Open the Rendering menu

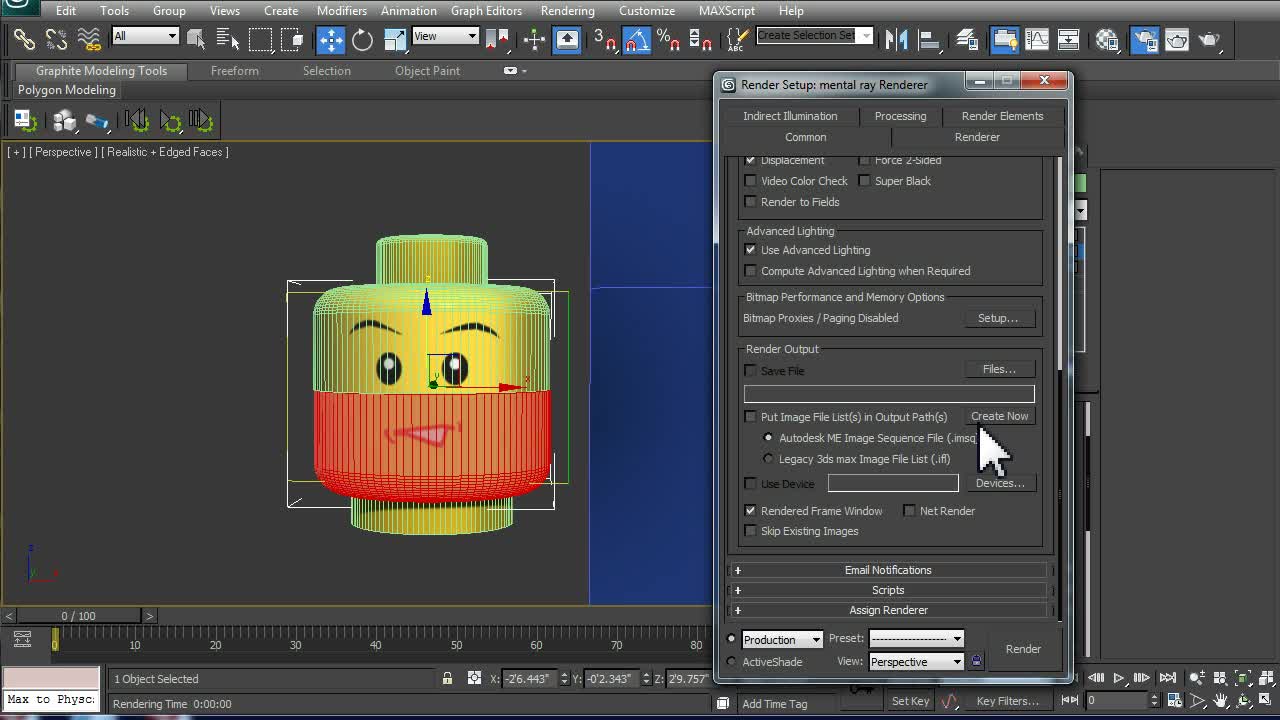[567, 11]
